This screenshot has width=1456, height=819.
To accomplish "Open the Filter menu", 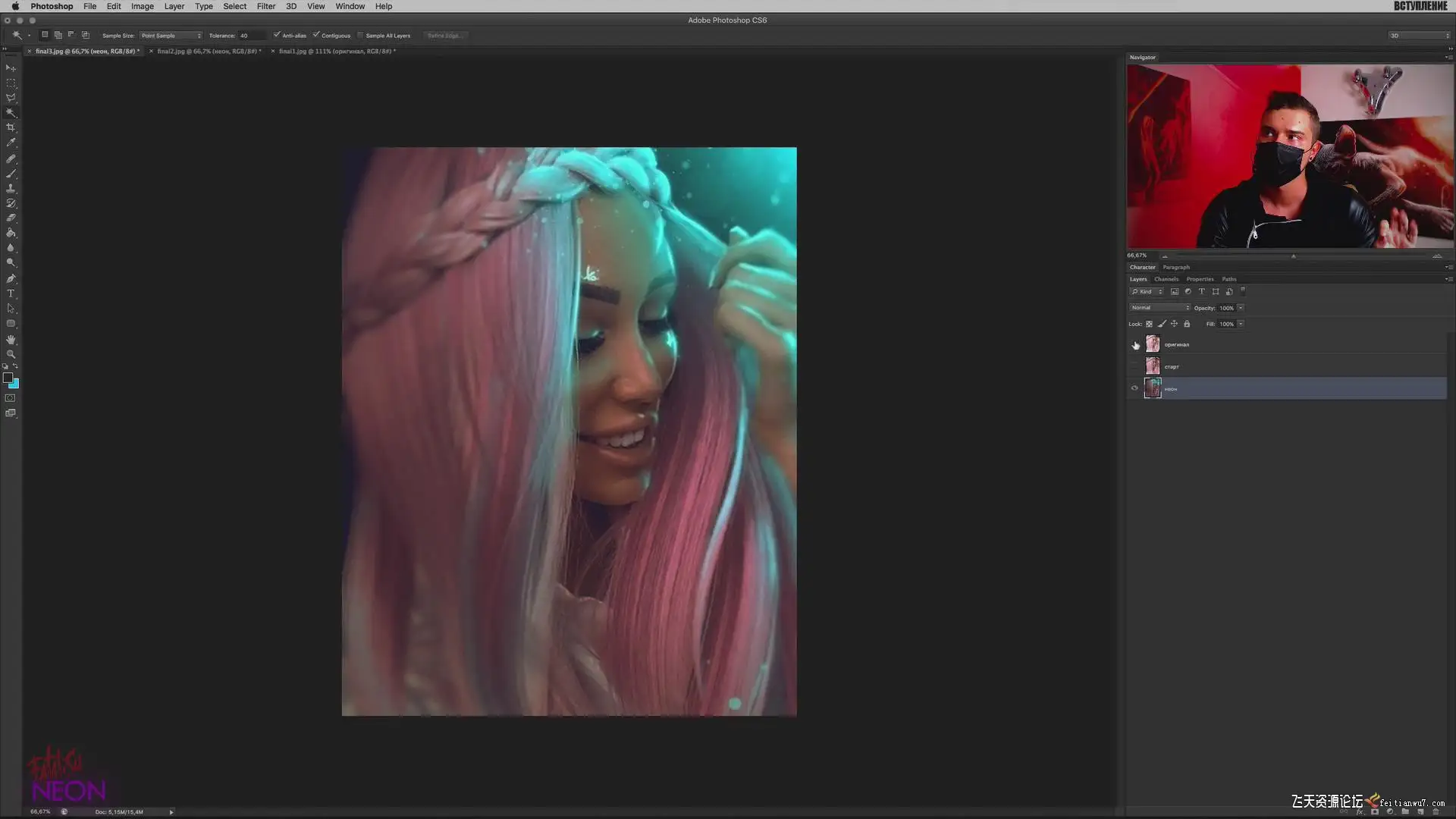I will click(x=266, y=6).
